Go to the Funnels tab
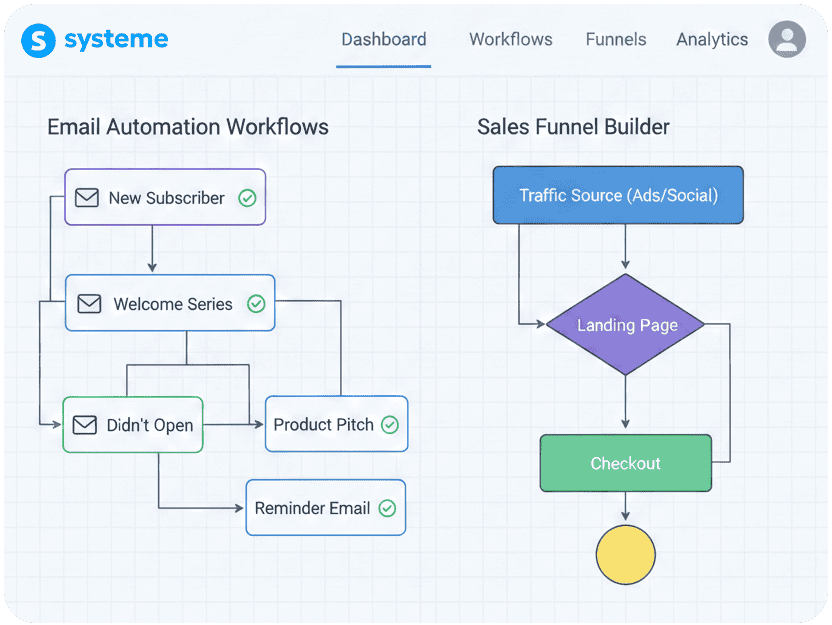 coord(616,40)
